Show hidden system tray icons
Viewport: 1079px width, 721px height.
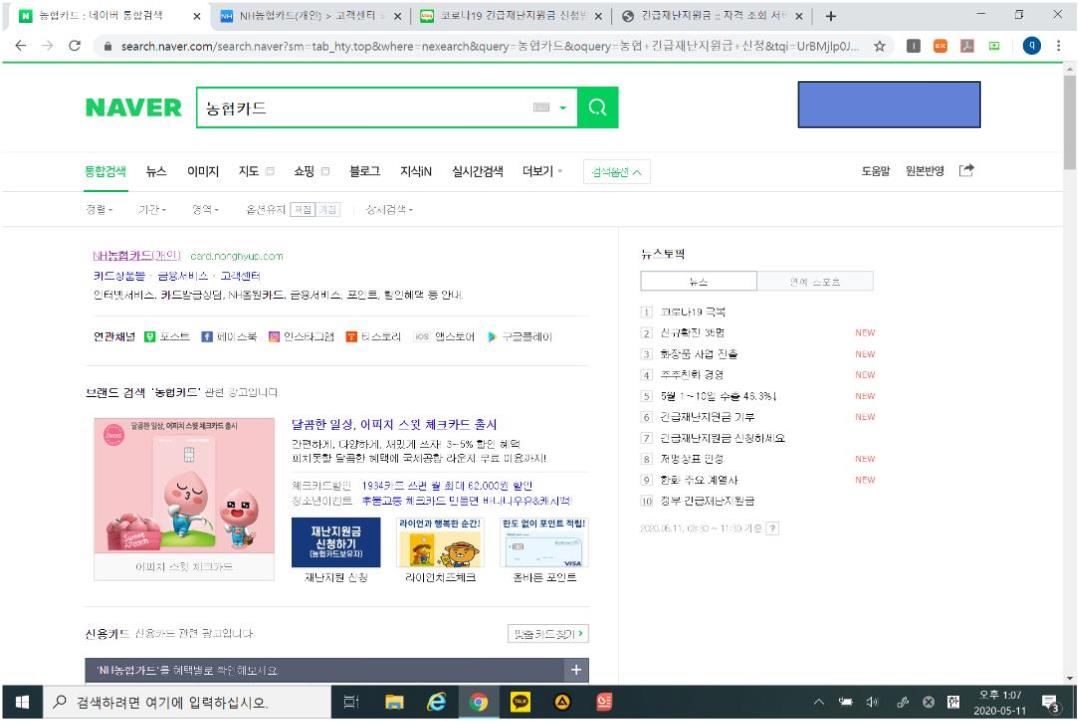pyautogui.click(x=819, y=702)
